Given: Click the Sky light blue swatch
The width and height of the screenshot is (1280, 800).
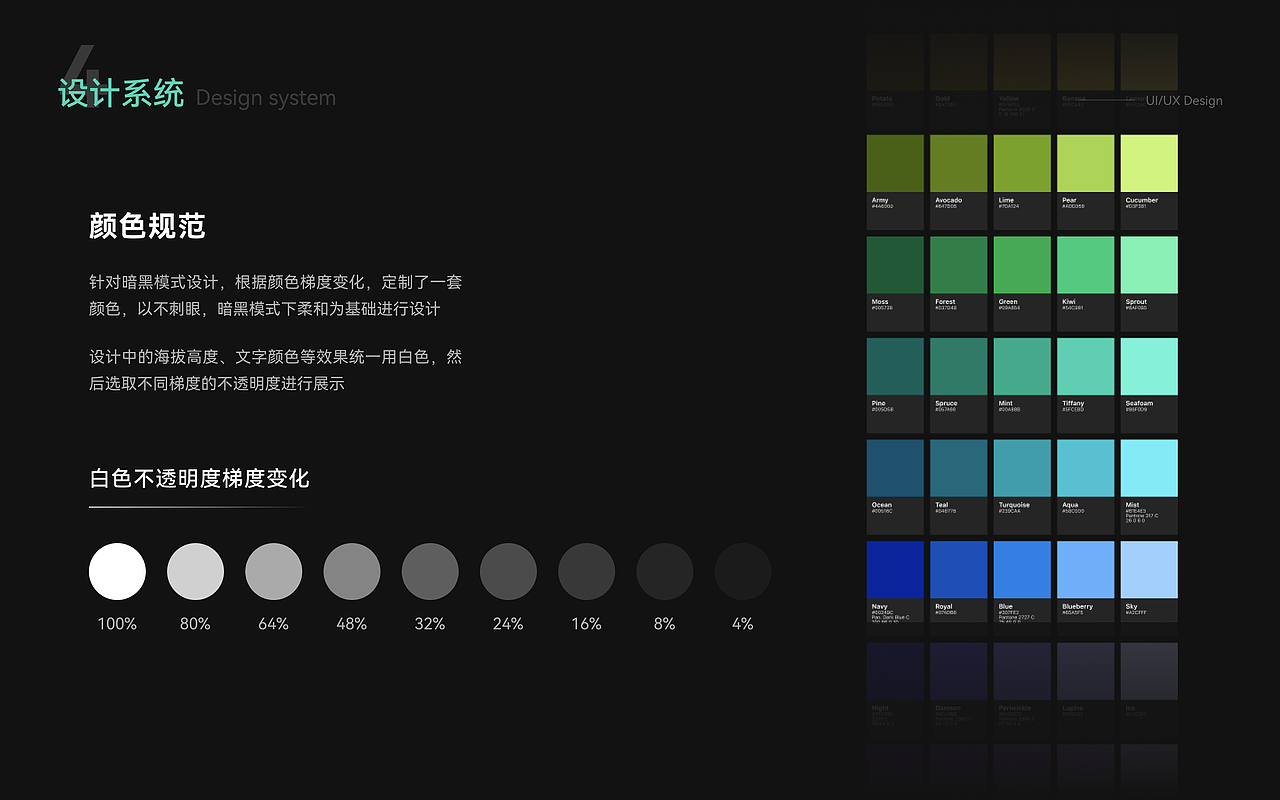Looking at the screenshot, I should coord(1149,570).
